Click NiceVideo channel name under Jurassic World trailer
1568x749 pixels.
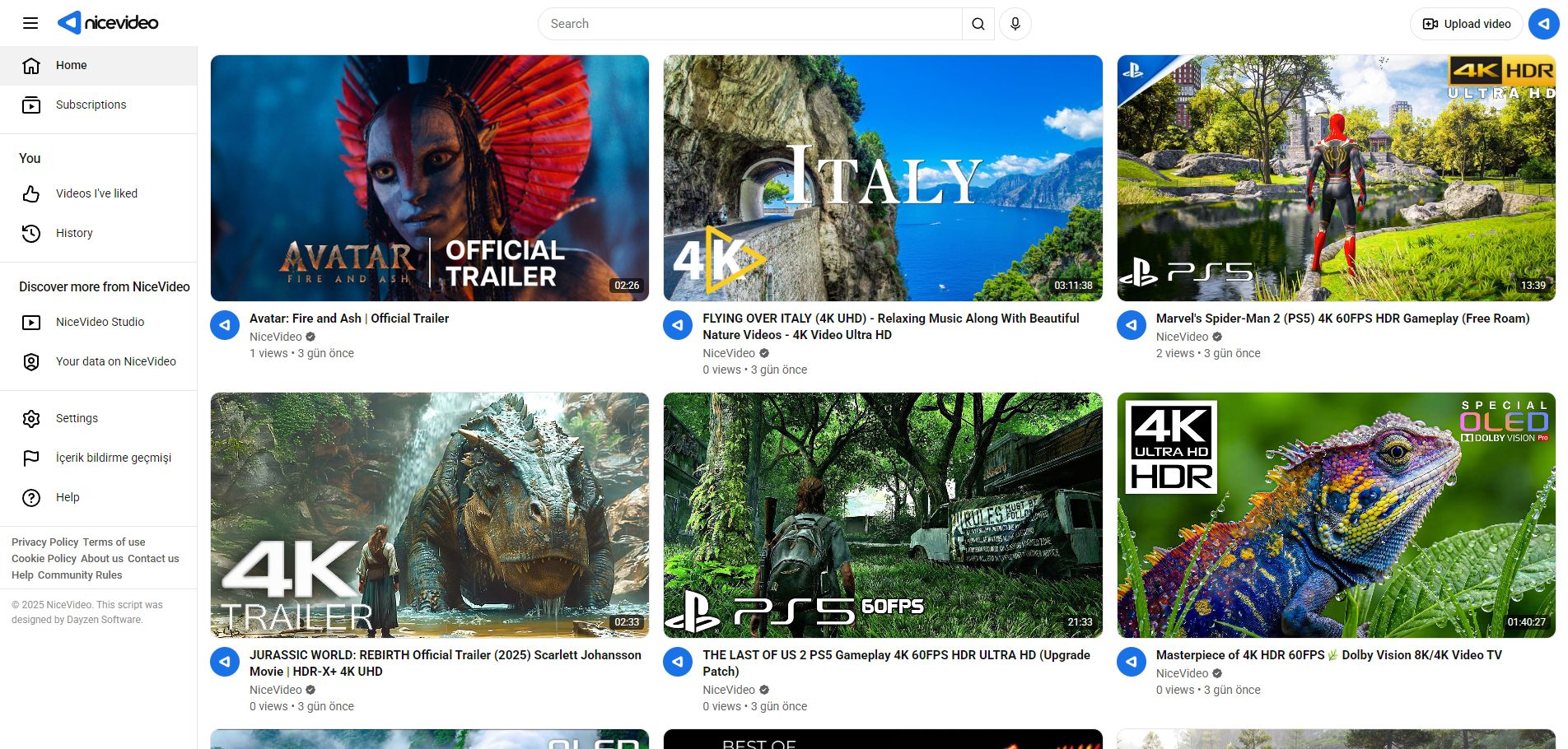pyautogui.click(x=276, y=690)
